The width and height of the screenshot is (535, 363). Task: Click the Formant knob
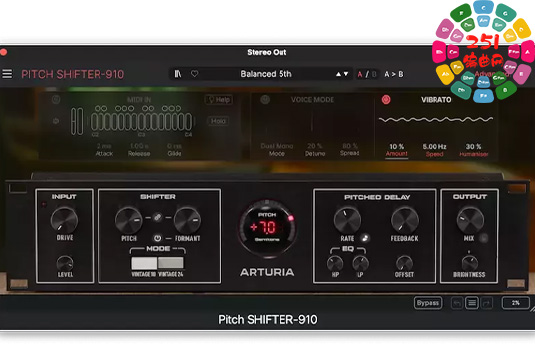(x=187, y=220)
